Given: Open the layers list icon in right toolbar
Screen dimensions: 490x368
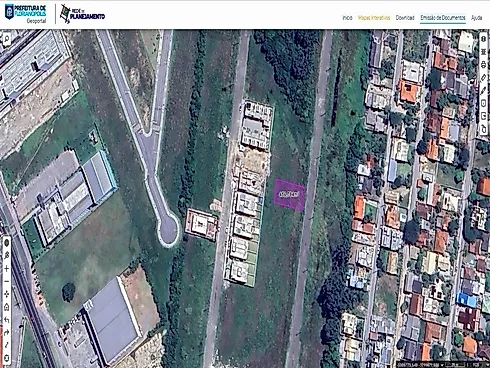Looking at the screenshot, I should (484, 52).
